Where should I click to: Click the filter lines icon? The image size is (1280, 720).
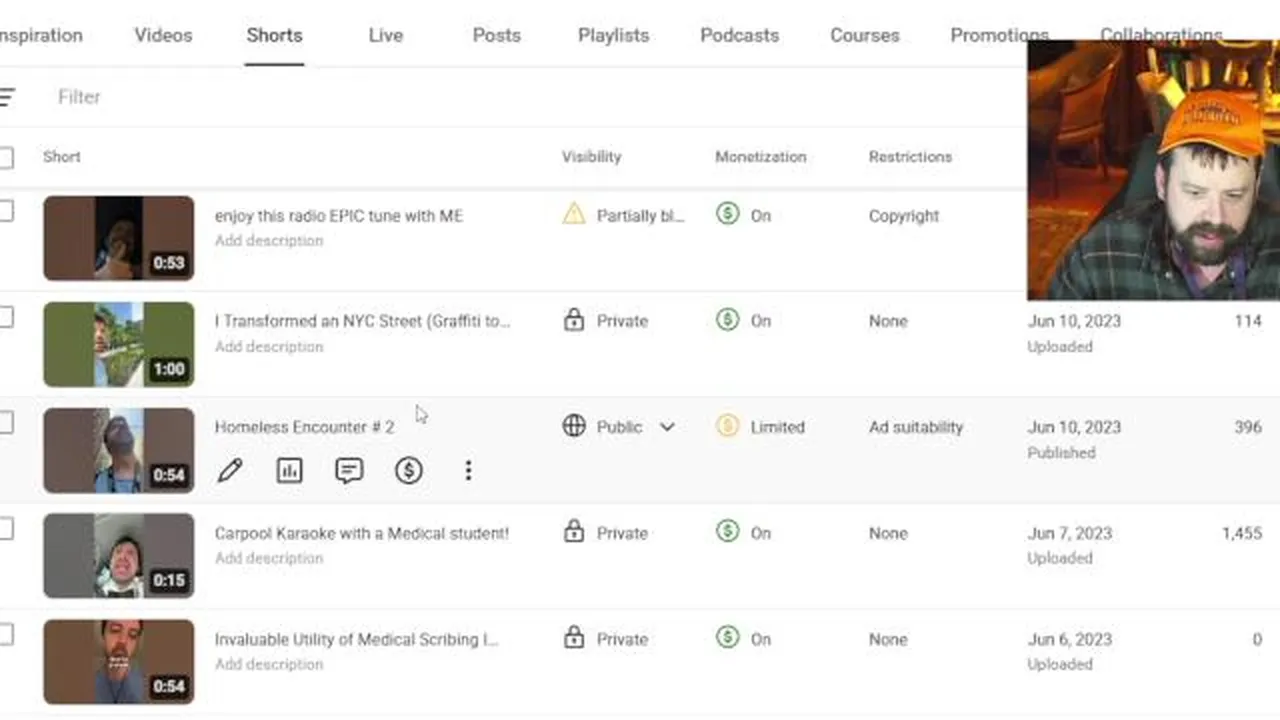click(x=8, y=97)
